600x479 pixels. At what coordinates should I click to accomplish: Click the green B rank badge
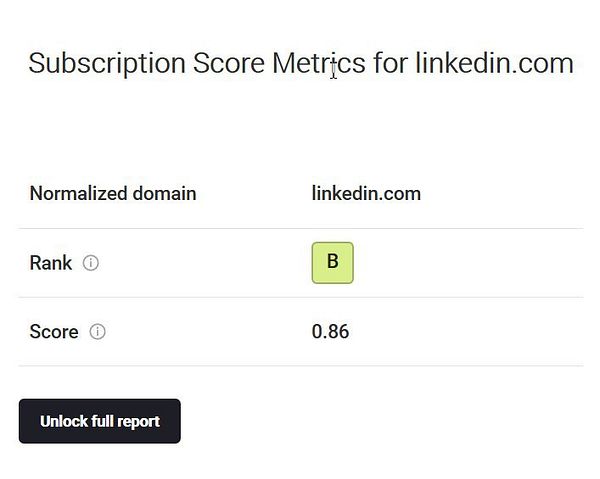(x=332, y=263)
